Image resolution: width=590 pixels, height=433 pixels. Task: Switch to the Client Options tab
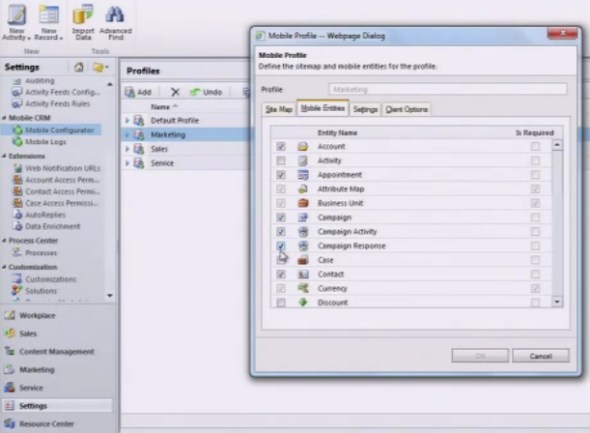point(406,109)
